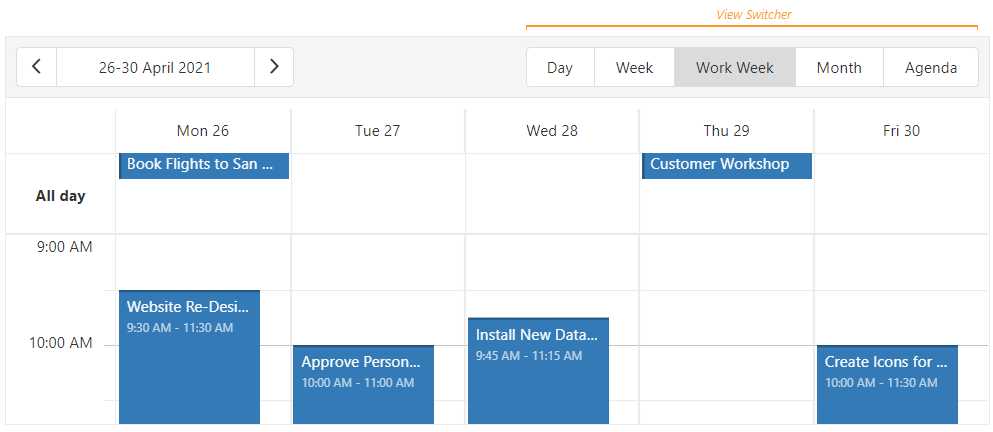Advance to next week using right arrow
993x432 pixels.
coord(274,67)
